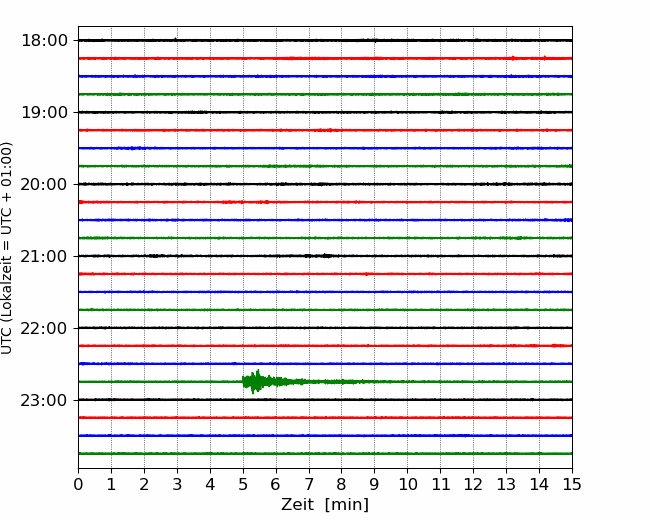Image resolution: width=650 pixels, height=520 pixels.
Task: Select the 10 minute tick label
Action: click(407, 485)
